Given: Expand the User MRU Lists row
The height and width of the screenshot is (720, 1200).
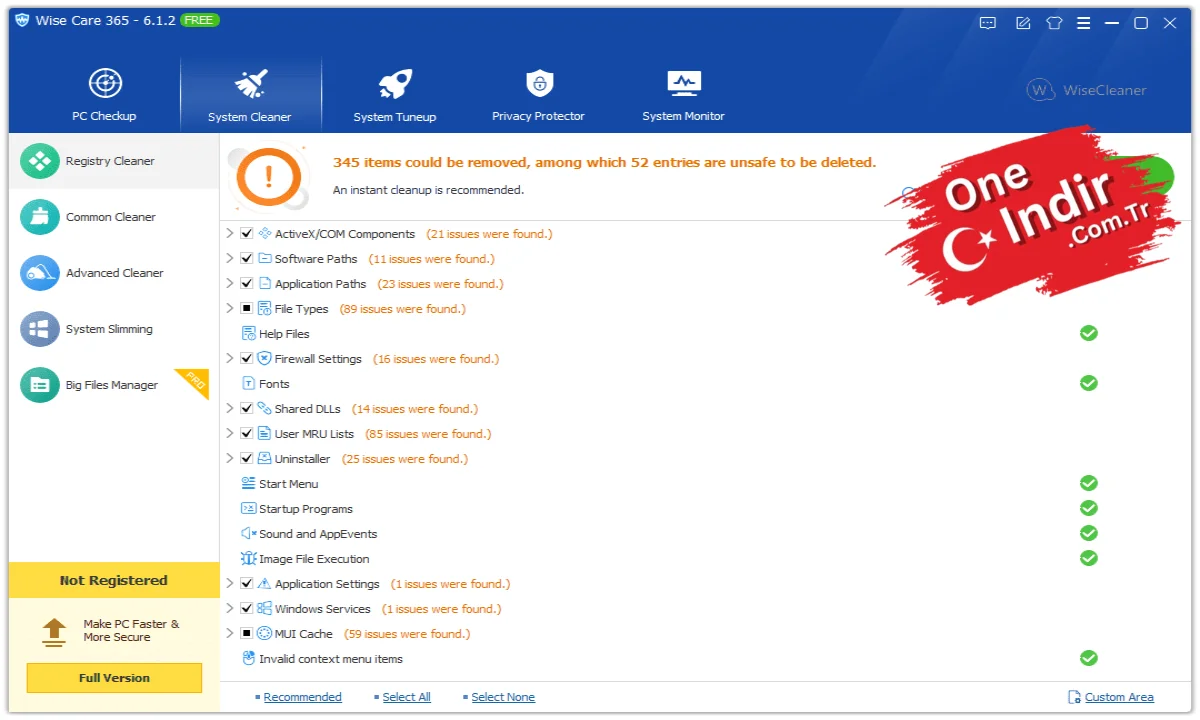Looking at the screenshot, I should (x=230, y=434).
